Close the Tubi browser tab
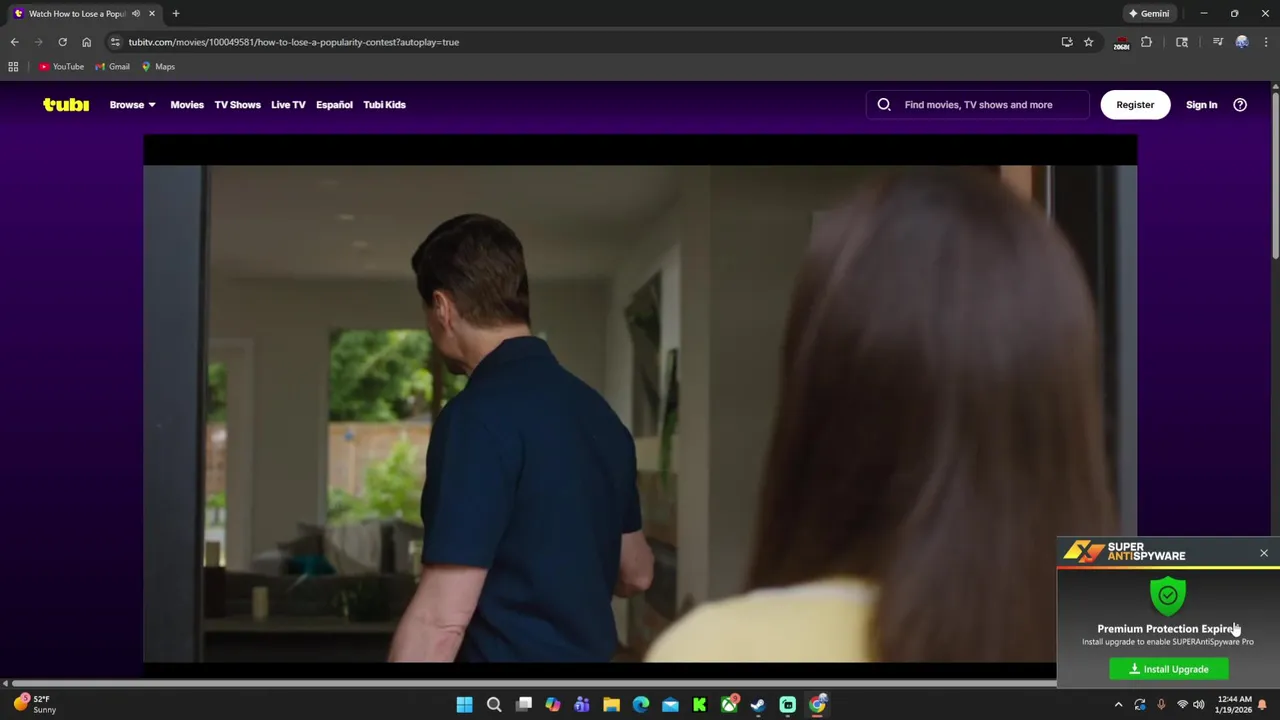Screen dimensions: 1280x720 (152, 14)
